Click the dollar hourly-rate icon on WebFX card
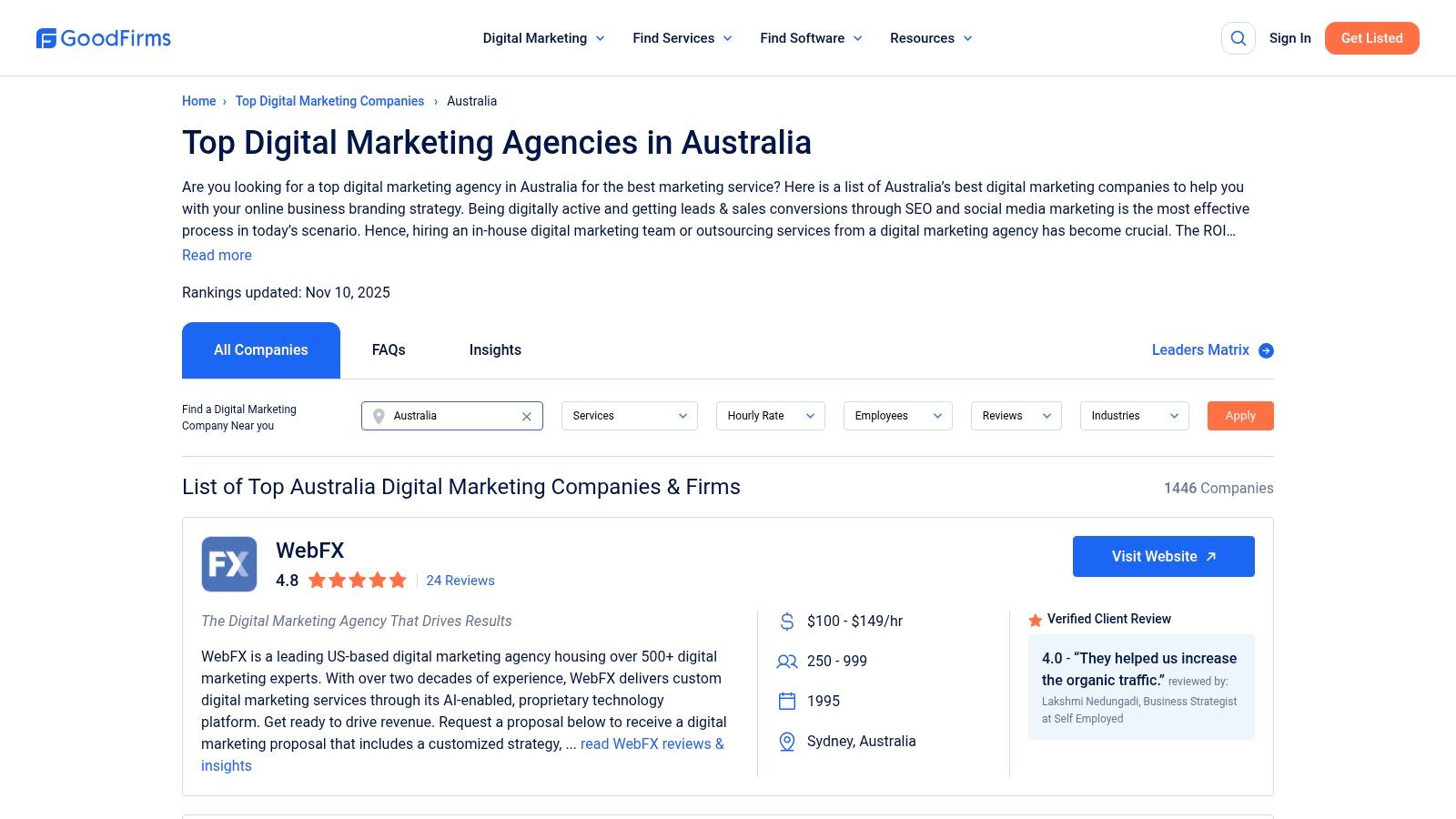The image size is (1456, 819). tap(786, 621)
